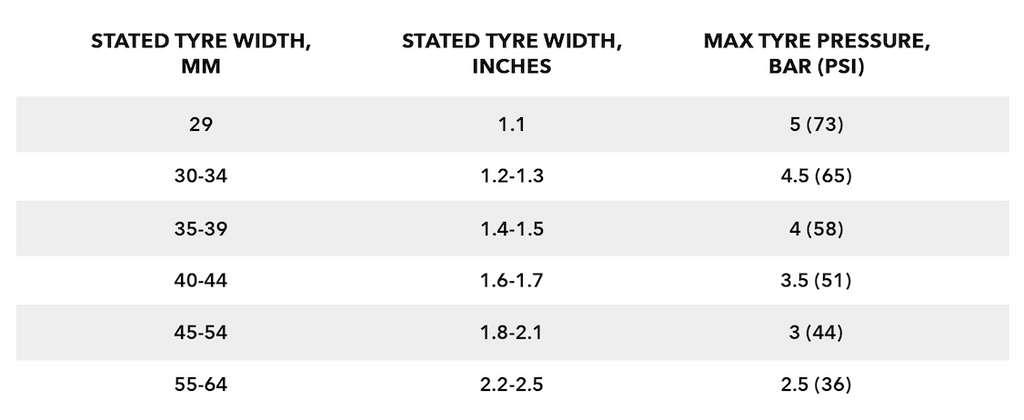Select the 30-34 mm width cell
Viewport: 1024px width, 420px height.
[200, 177]
